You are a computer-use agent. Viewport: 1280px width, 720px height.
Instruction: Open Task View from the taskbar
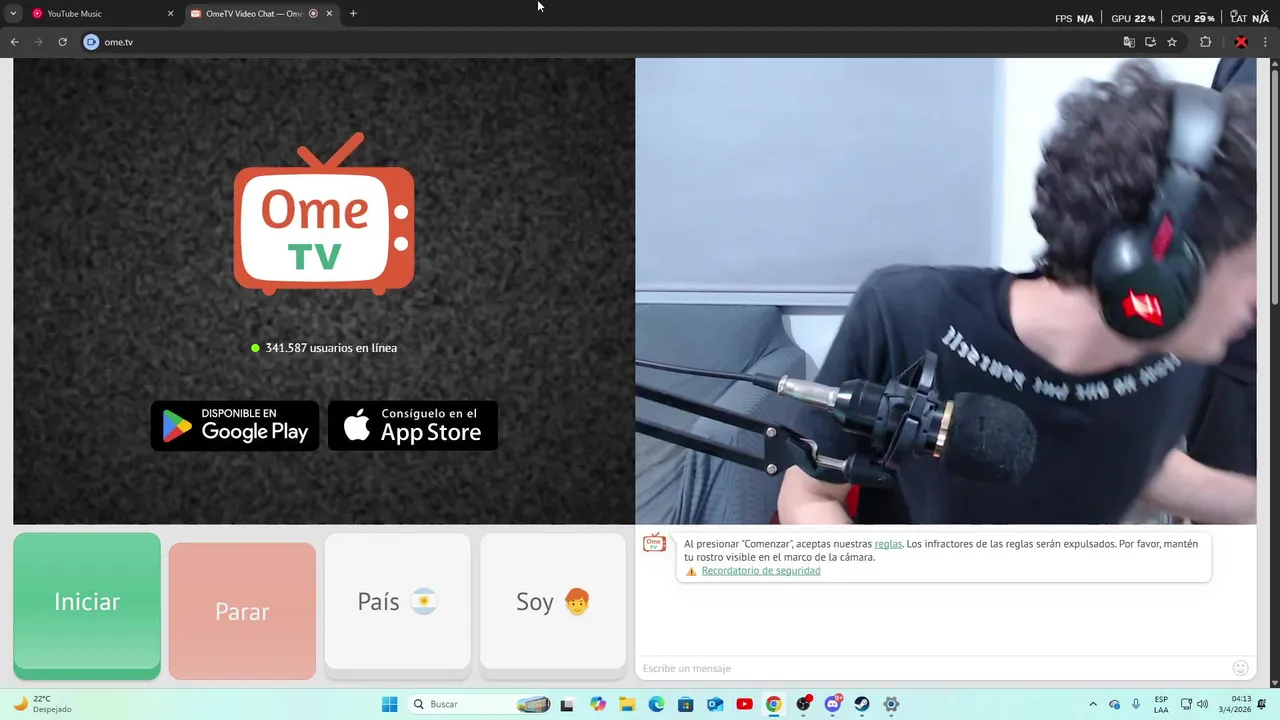[567, 704]
